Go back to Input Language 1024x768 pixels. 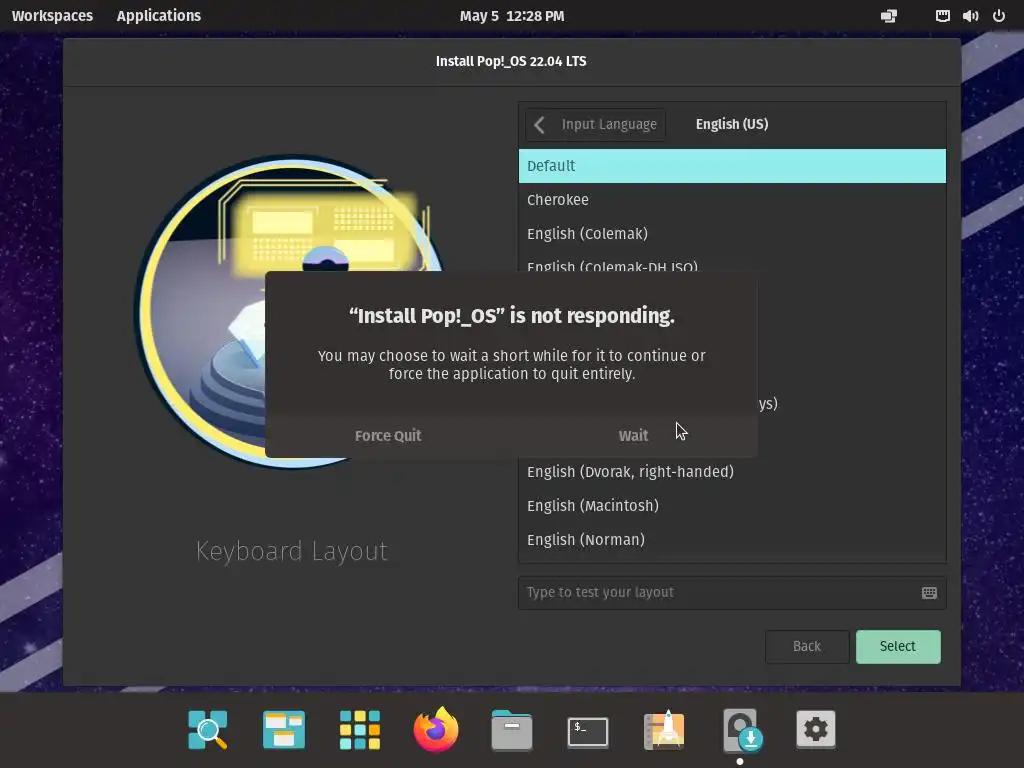(x=596, y=125)
